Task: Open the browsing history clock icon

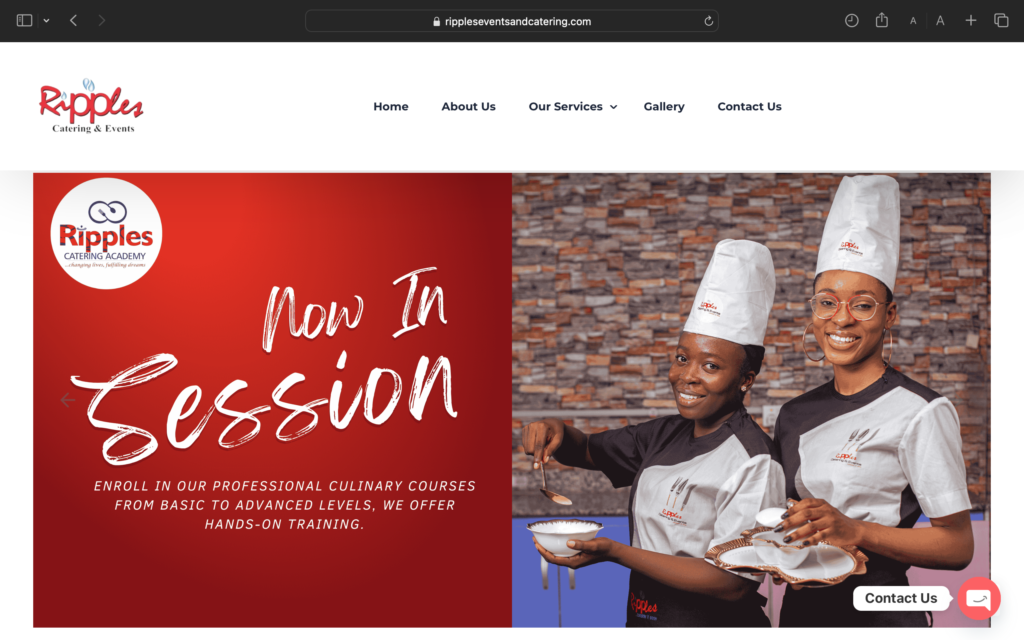Action: [x=852, y=21]
